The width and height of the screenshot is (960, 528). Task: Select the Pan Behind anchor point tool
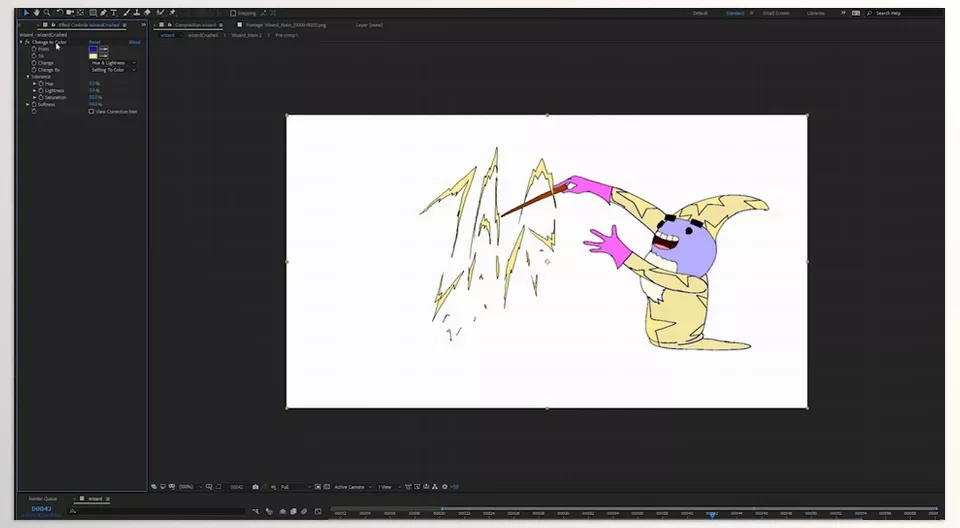pos(80,13)
